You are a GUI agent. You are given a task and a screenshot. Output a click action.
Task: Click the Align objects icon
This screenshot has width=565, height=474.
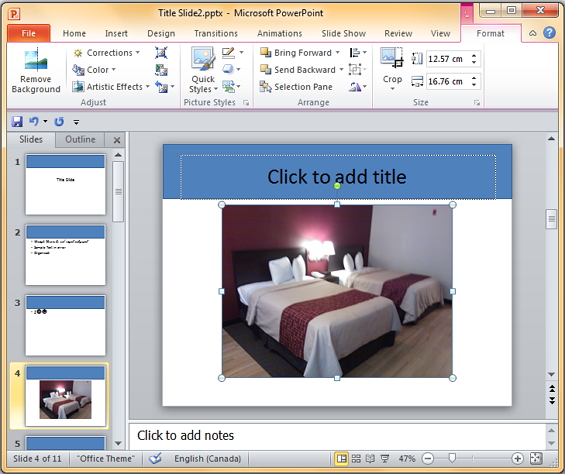point(355,53)
